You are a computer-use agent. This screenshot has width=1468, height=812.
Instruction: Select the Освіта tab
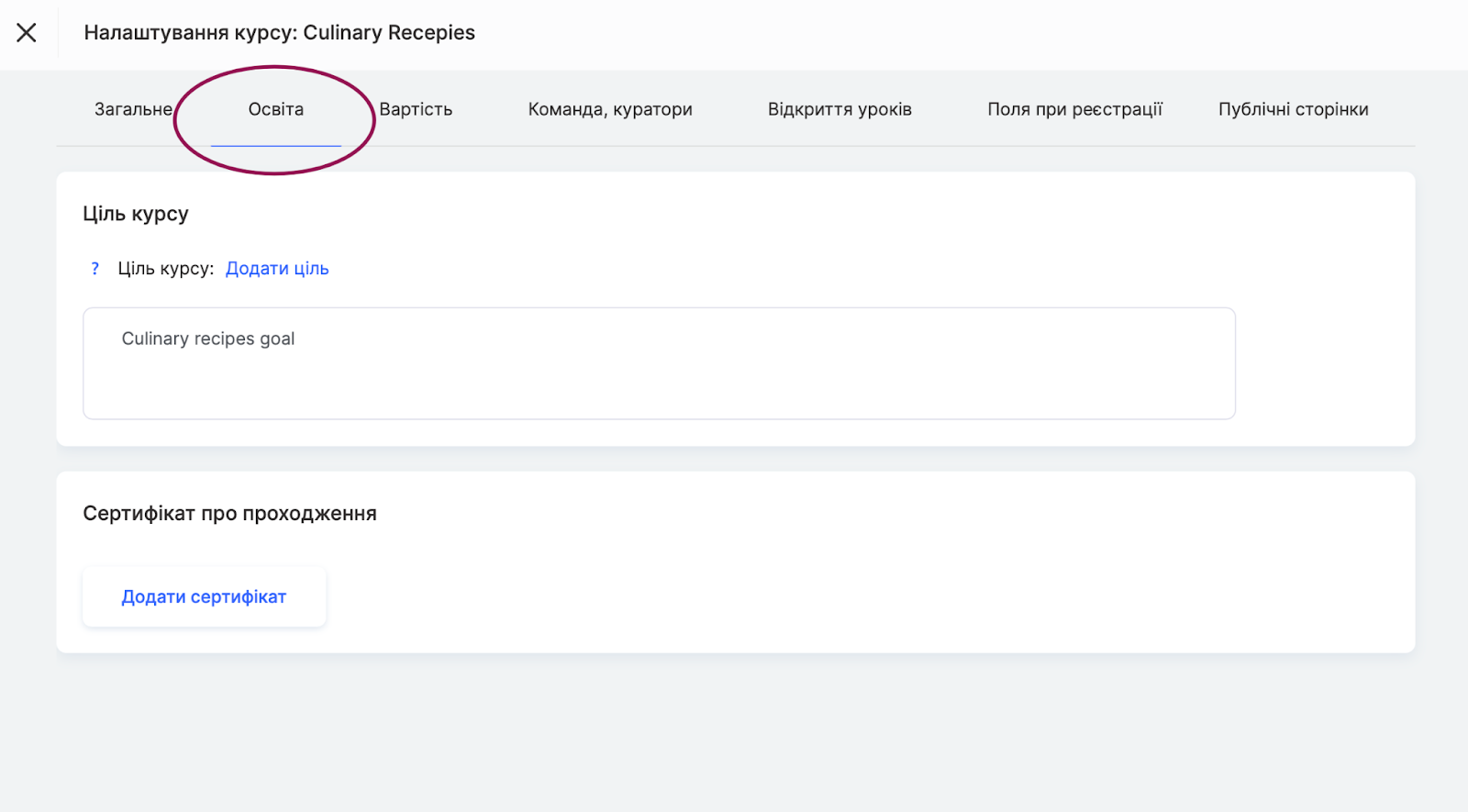coord(275,109)
